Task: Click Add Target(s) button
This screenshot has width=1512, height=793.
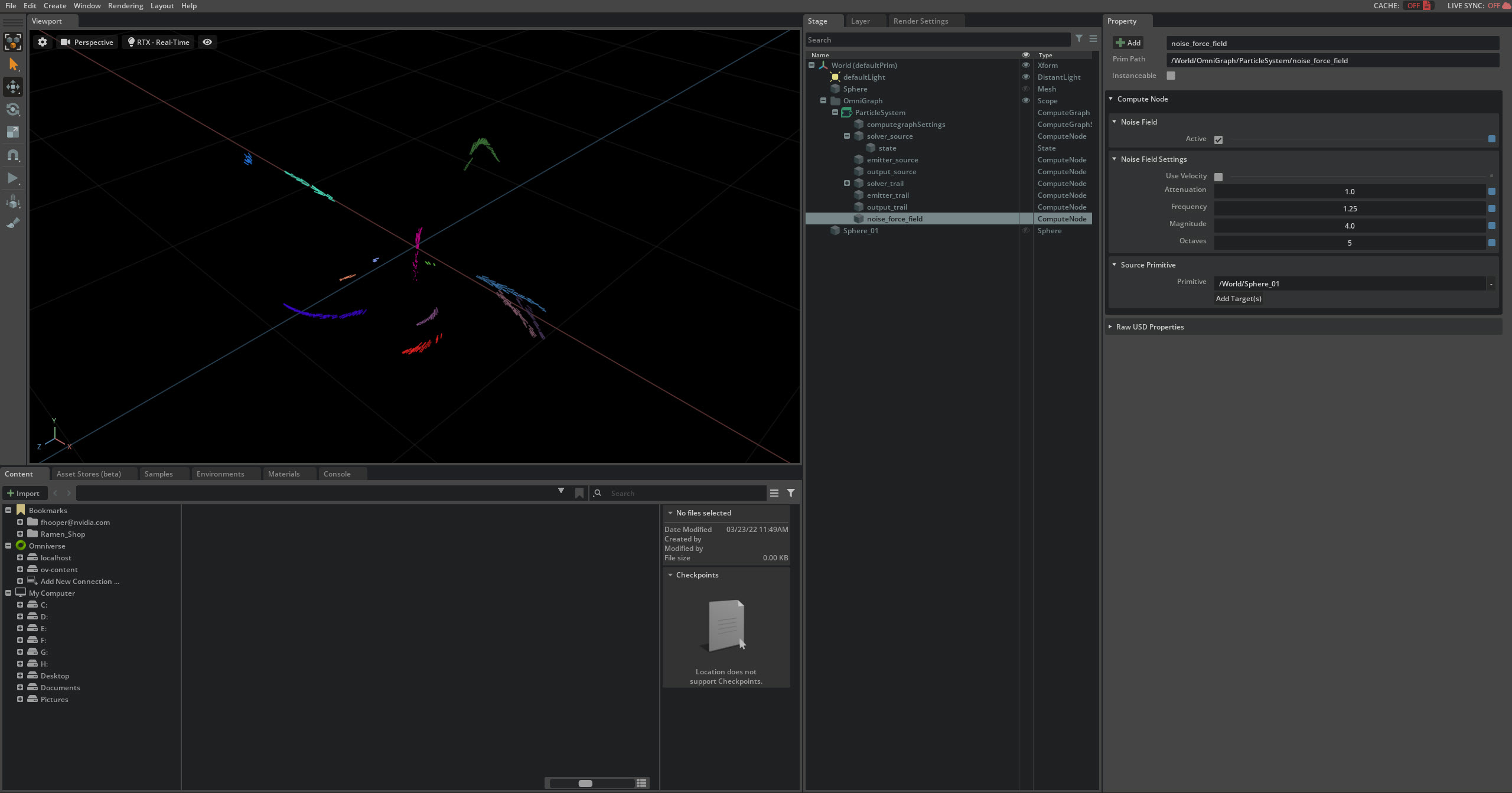Action: [x=1239, y=299]
